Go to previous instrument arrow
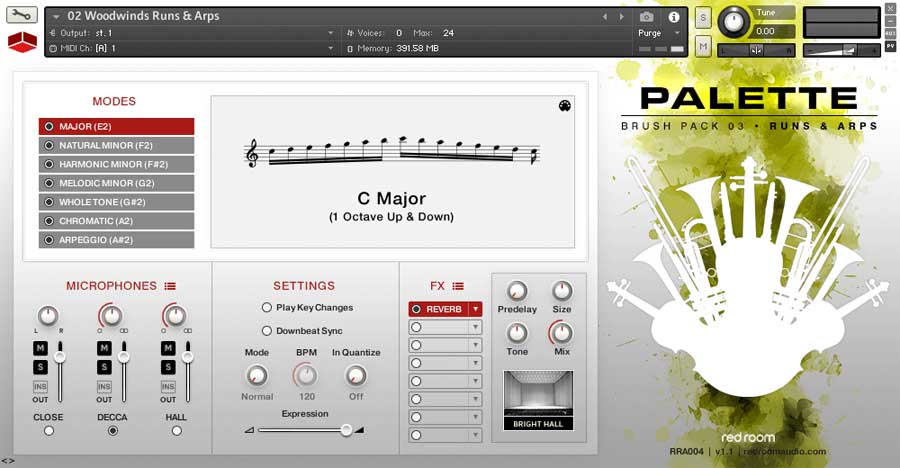900x468 pixels. (x=604, y=17)
